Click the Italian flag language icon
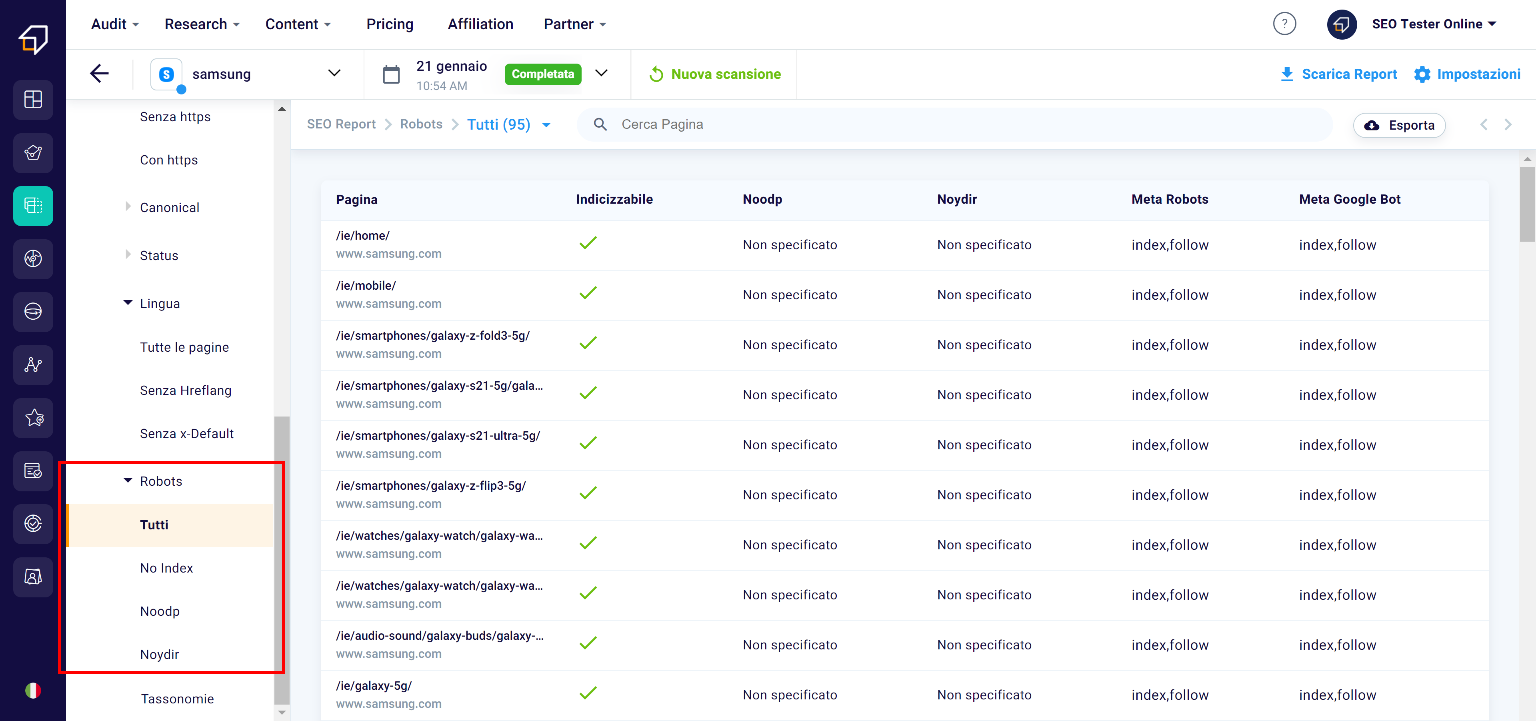 coord(33,690)
